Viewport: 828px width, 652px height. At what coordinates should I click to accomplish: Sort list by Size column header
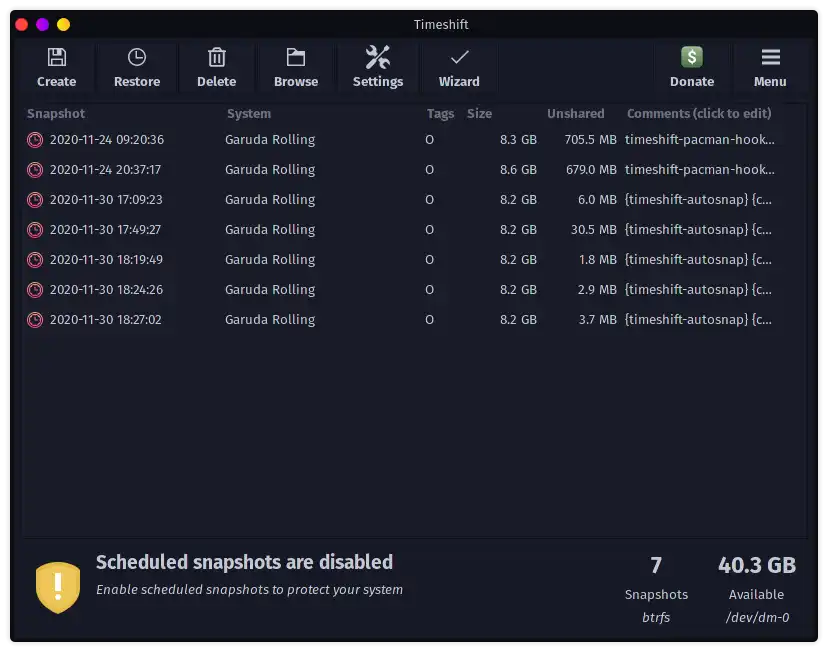[479, 114]
